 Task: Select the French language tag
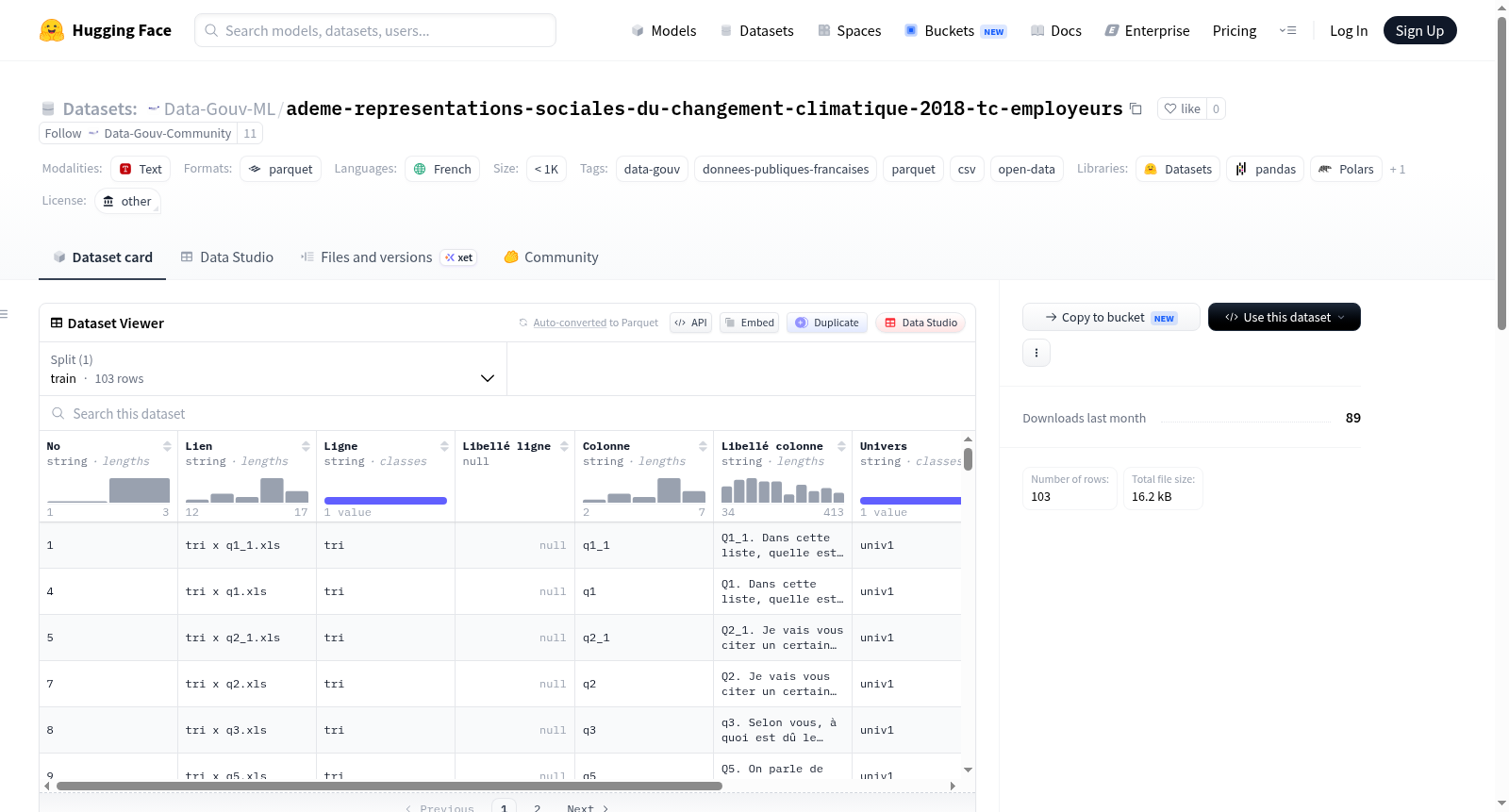tap(442, 169)
